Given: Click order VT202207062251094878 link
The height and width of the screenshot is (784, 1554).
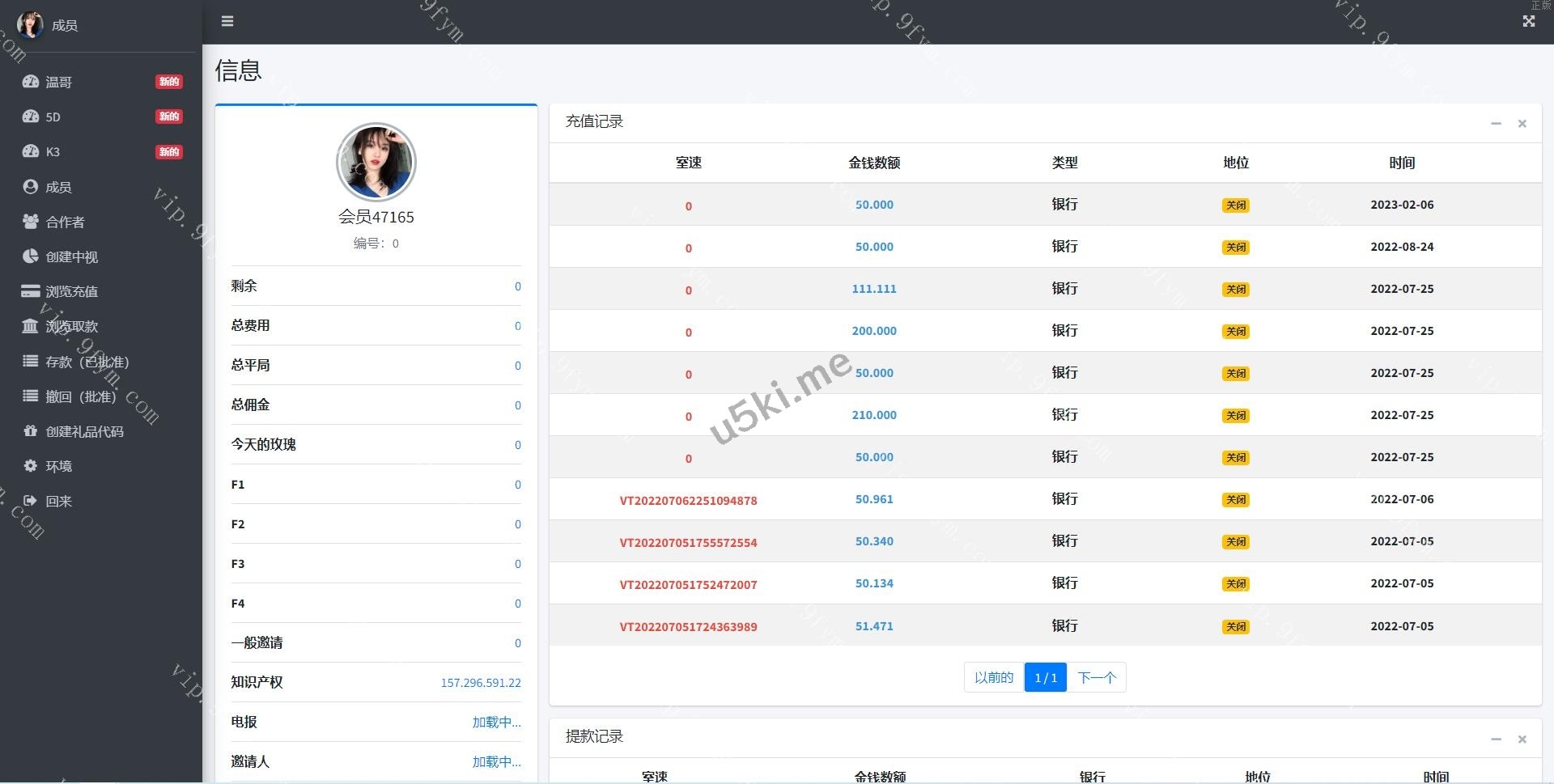Looking at the screenshot, I should pos(688,501).
